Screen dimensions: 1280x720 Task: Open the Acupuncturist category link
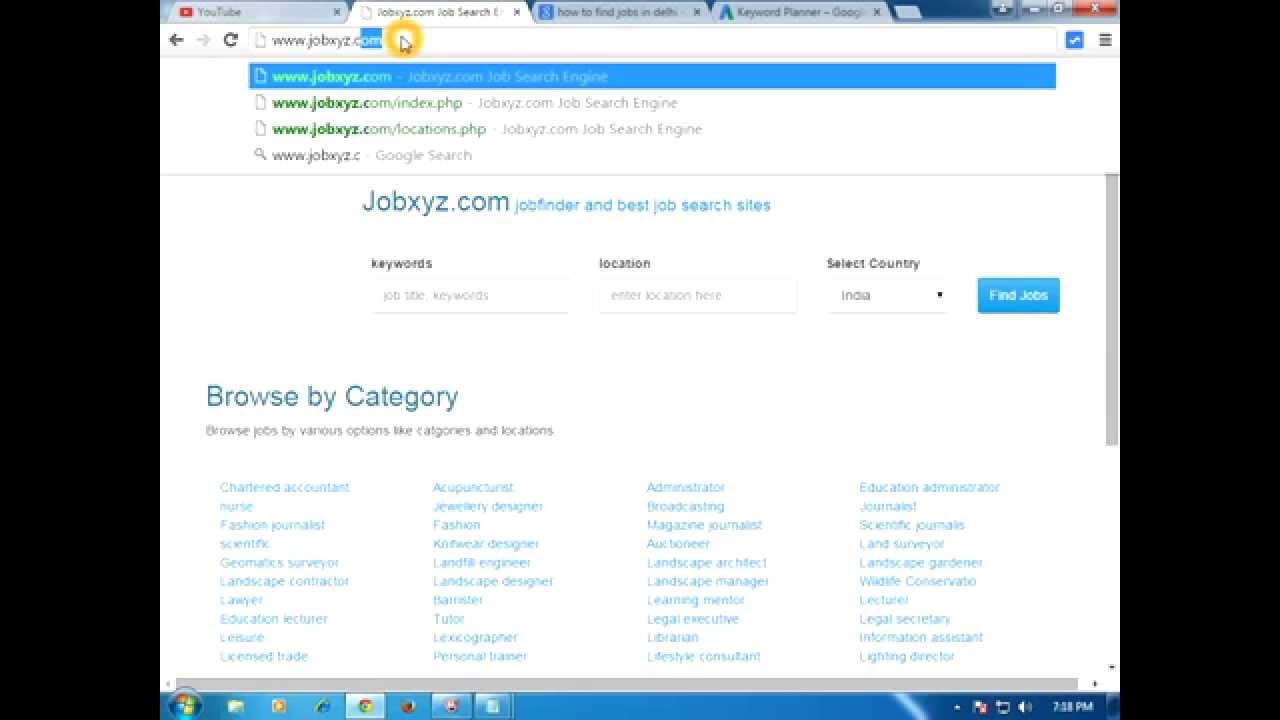tap(473, 488)
